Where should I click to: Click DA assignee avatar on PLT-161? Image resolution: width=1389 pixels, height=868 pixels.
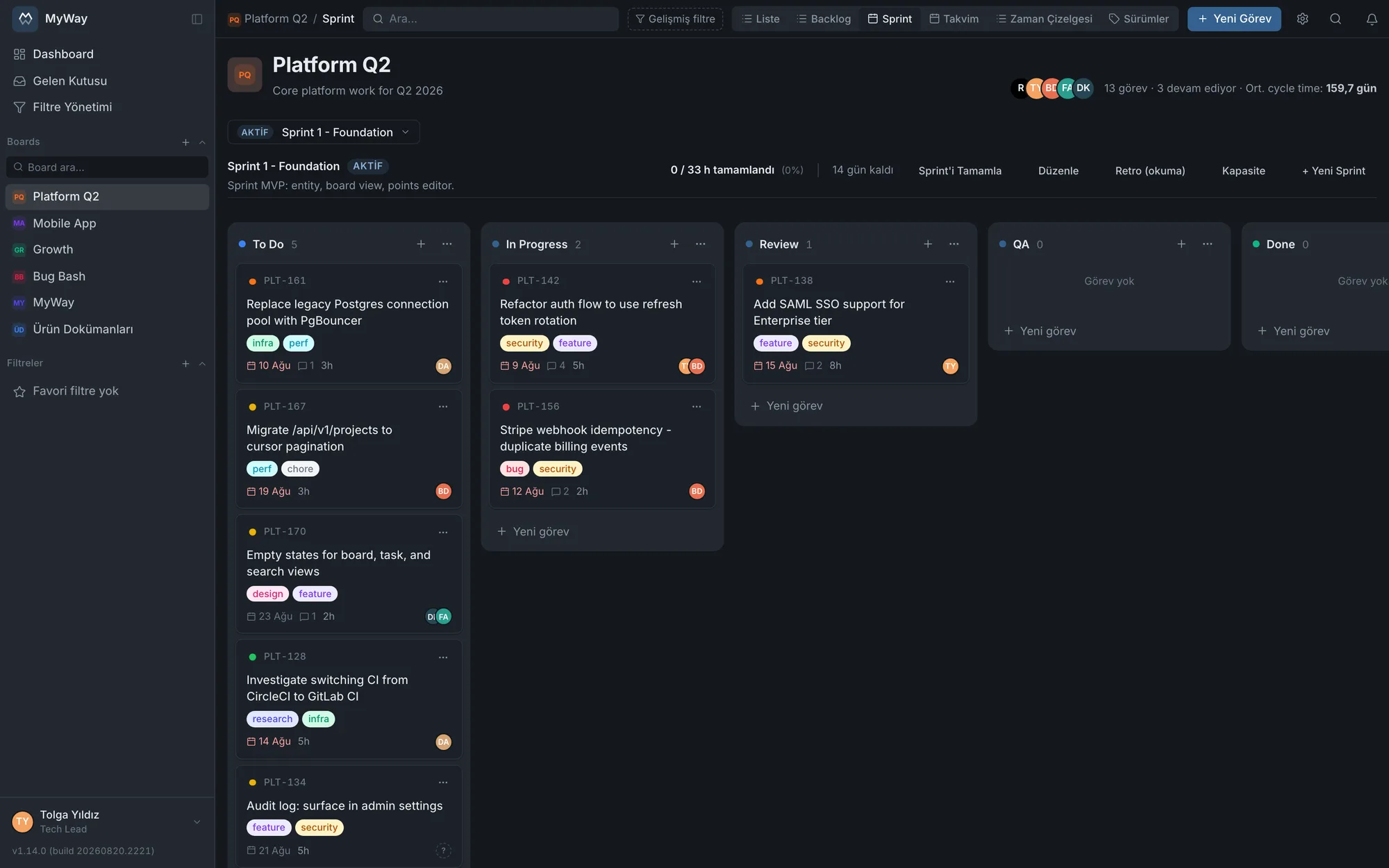[x=443, y=366]
